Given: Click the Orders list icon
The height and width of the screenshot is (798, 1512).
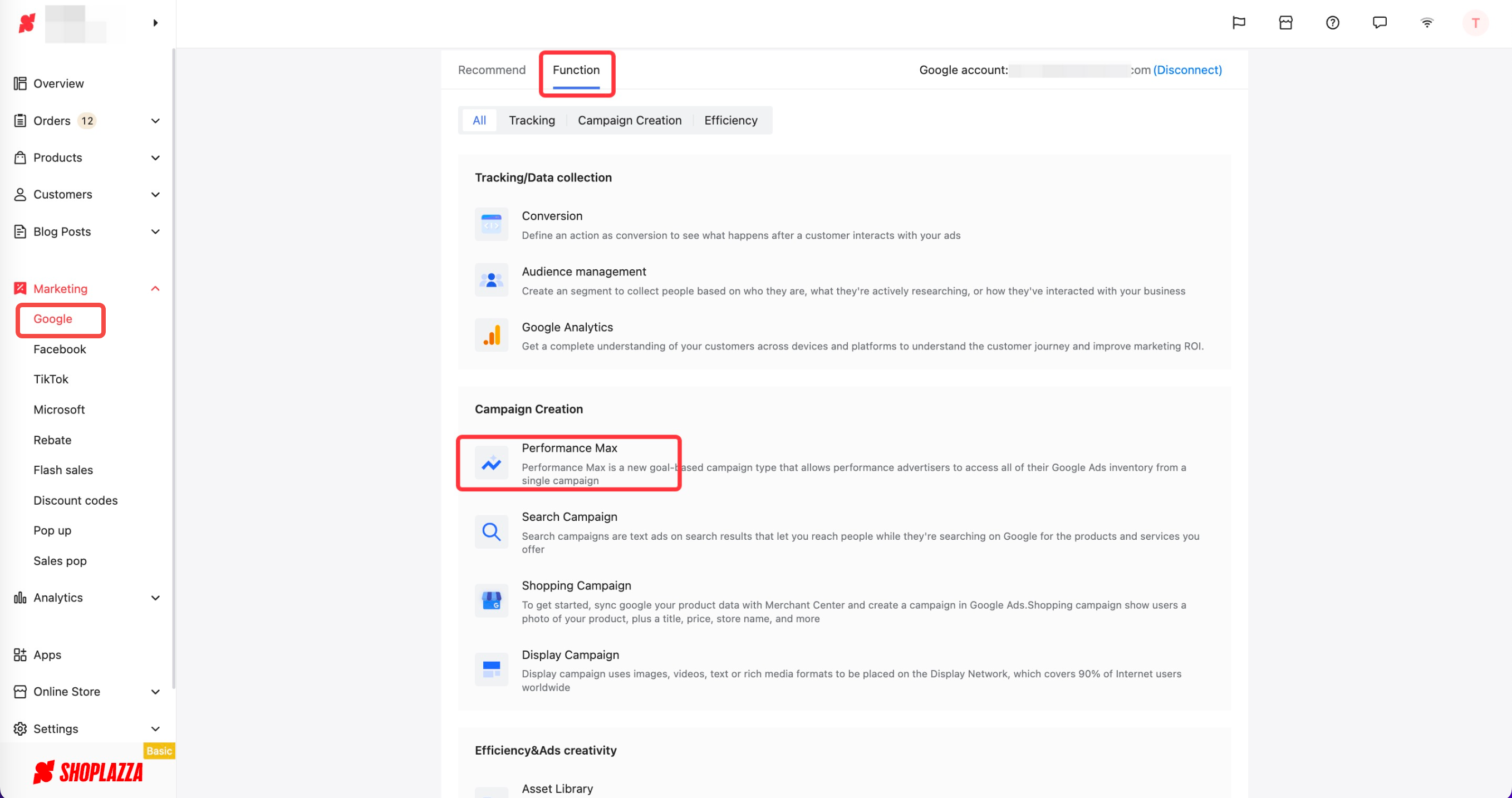Looking at the screenshot, I should point(20,121).
